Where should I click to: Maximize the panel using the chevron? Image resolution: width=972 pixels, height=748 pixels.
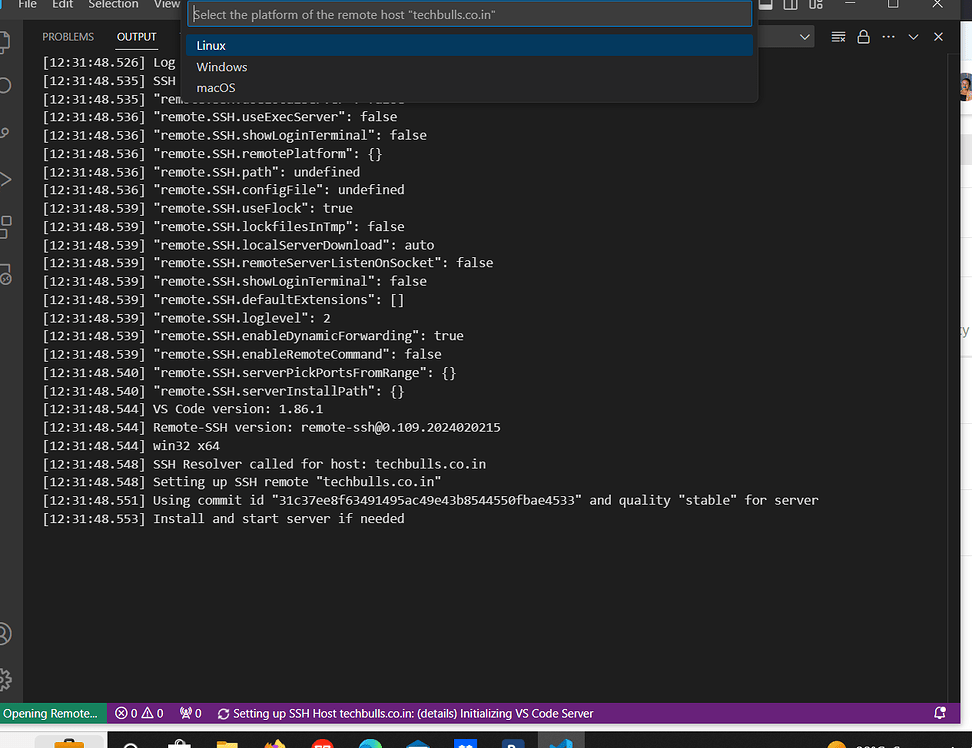tap(913, 36)
